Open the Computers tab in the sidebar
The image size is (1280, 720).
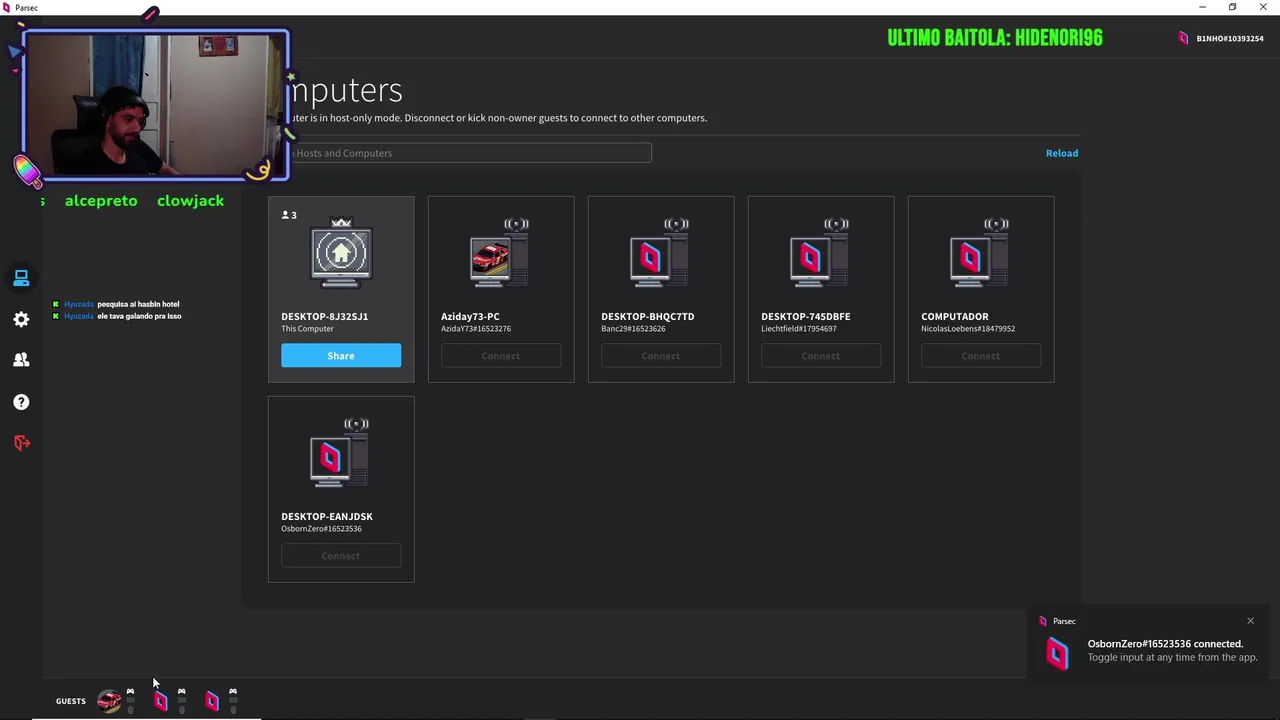point(21,278)
